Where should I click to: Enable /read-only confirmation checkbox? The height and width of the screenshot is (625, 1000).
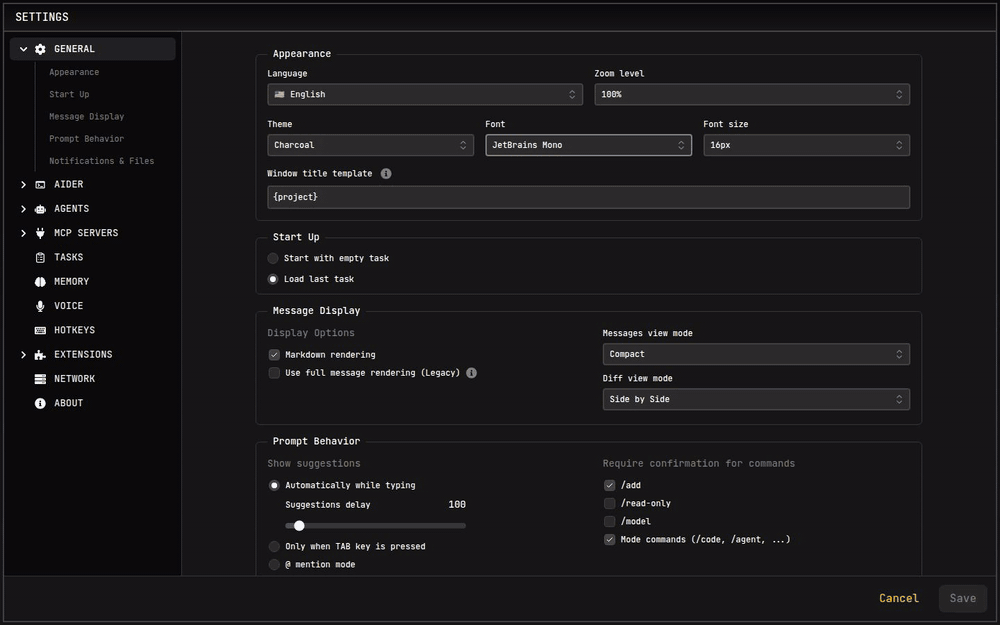point(610,503)
